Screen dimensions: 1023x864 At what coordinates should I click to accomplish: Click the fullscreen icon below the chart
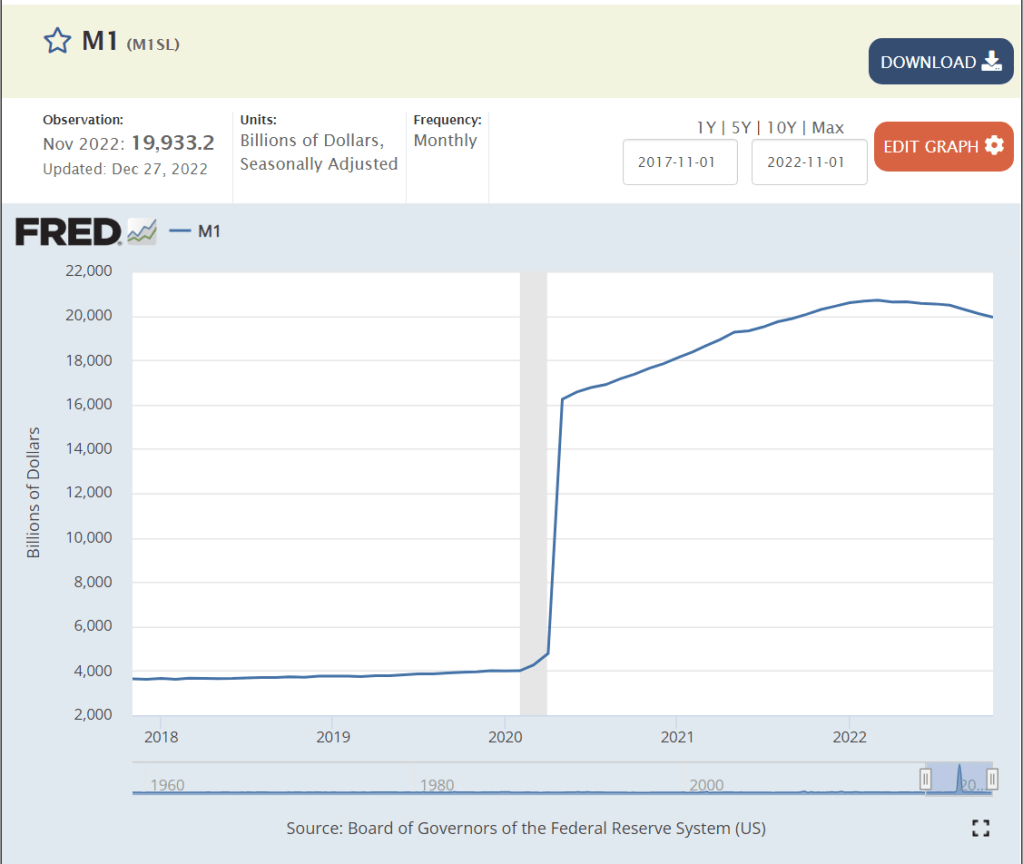[981, 827]
